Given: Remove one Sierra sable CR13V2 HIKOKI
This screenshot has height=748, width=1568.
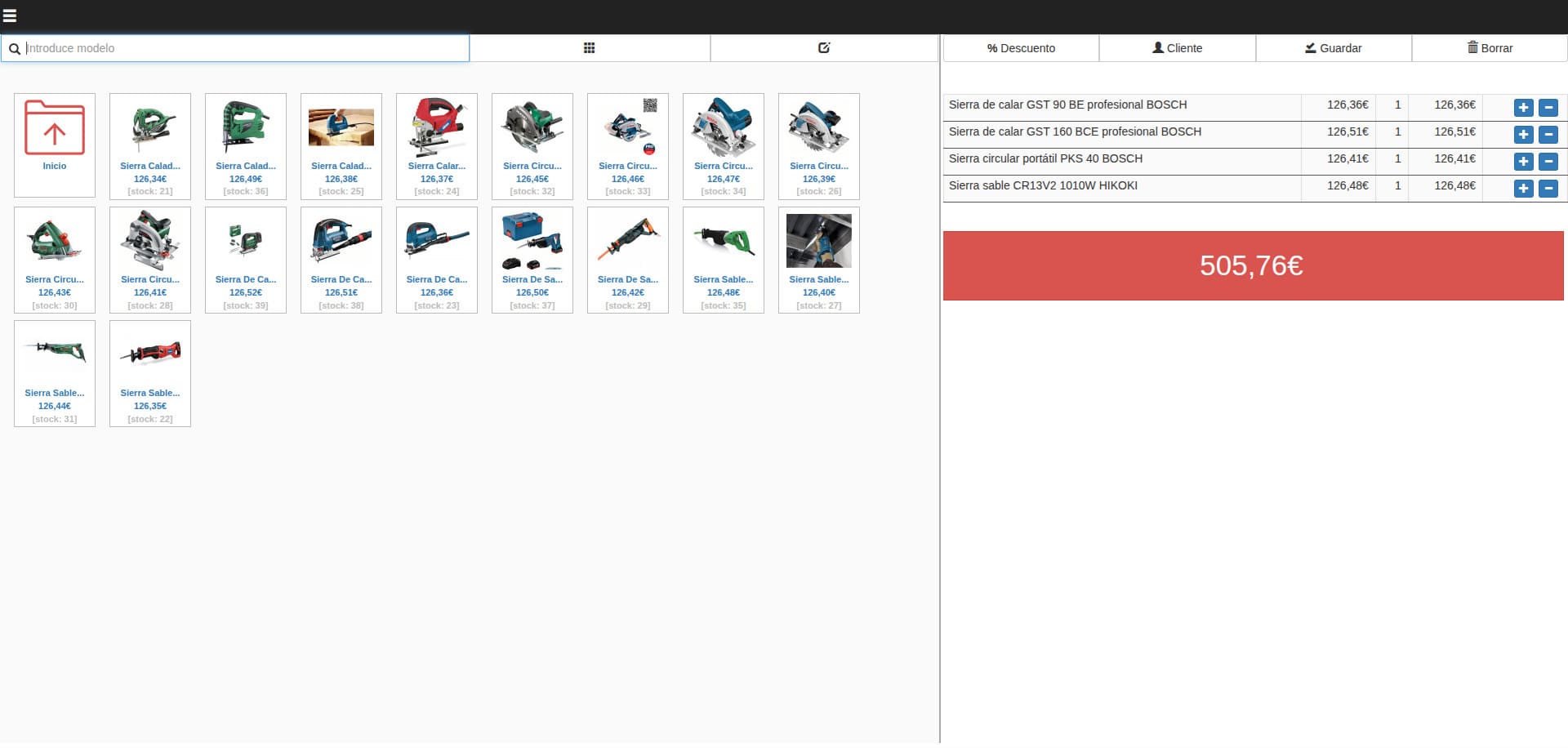Looking at the screenshot, I should click(1548, 189).
